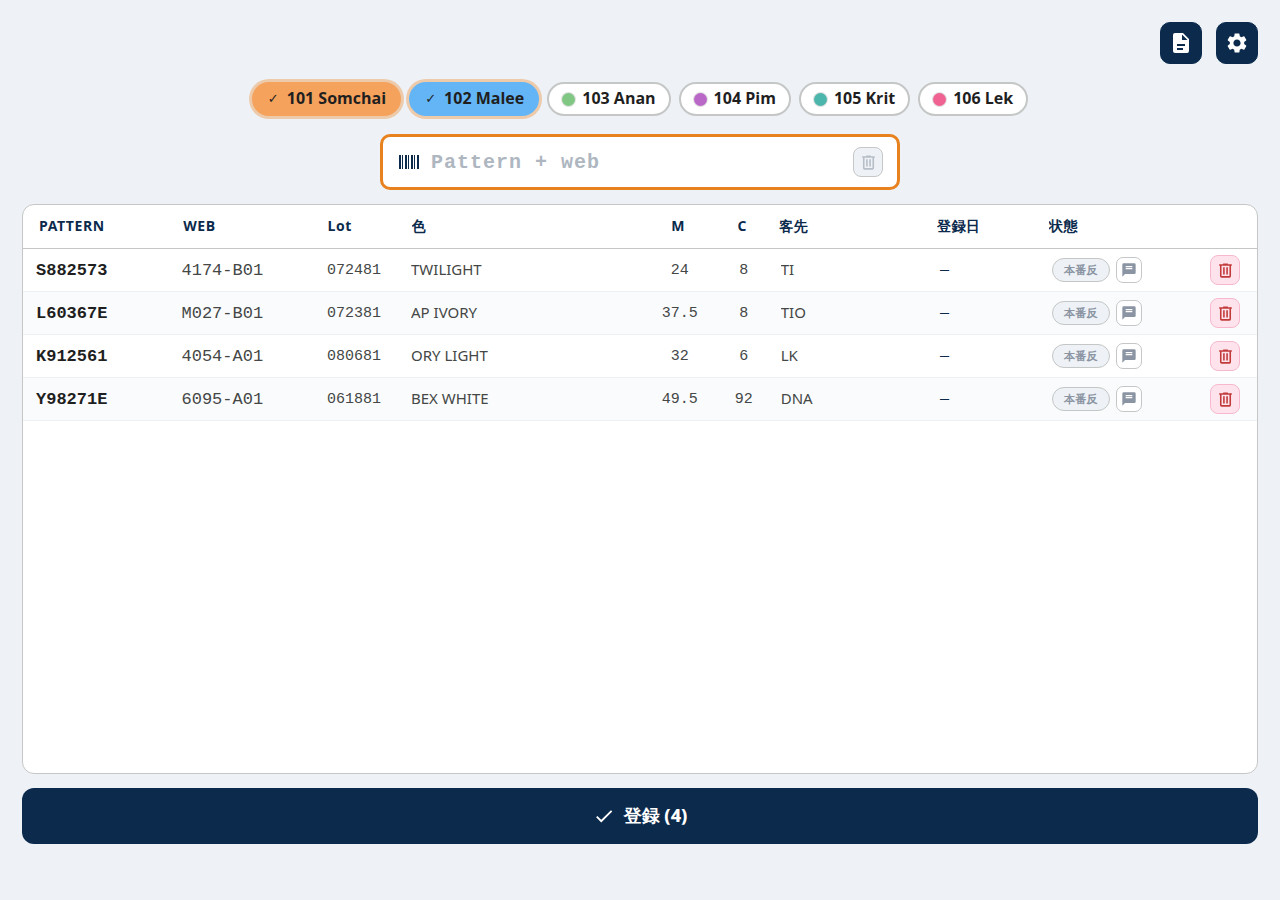Deselect operator 101 Somchai
Viewport: 1280px width, 900px height.
coord(326,99)
